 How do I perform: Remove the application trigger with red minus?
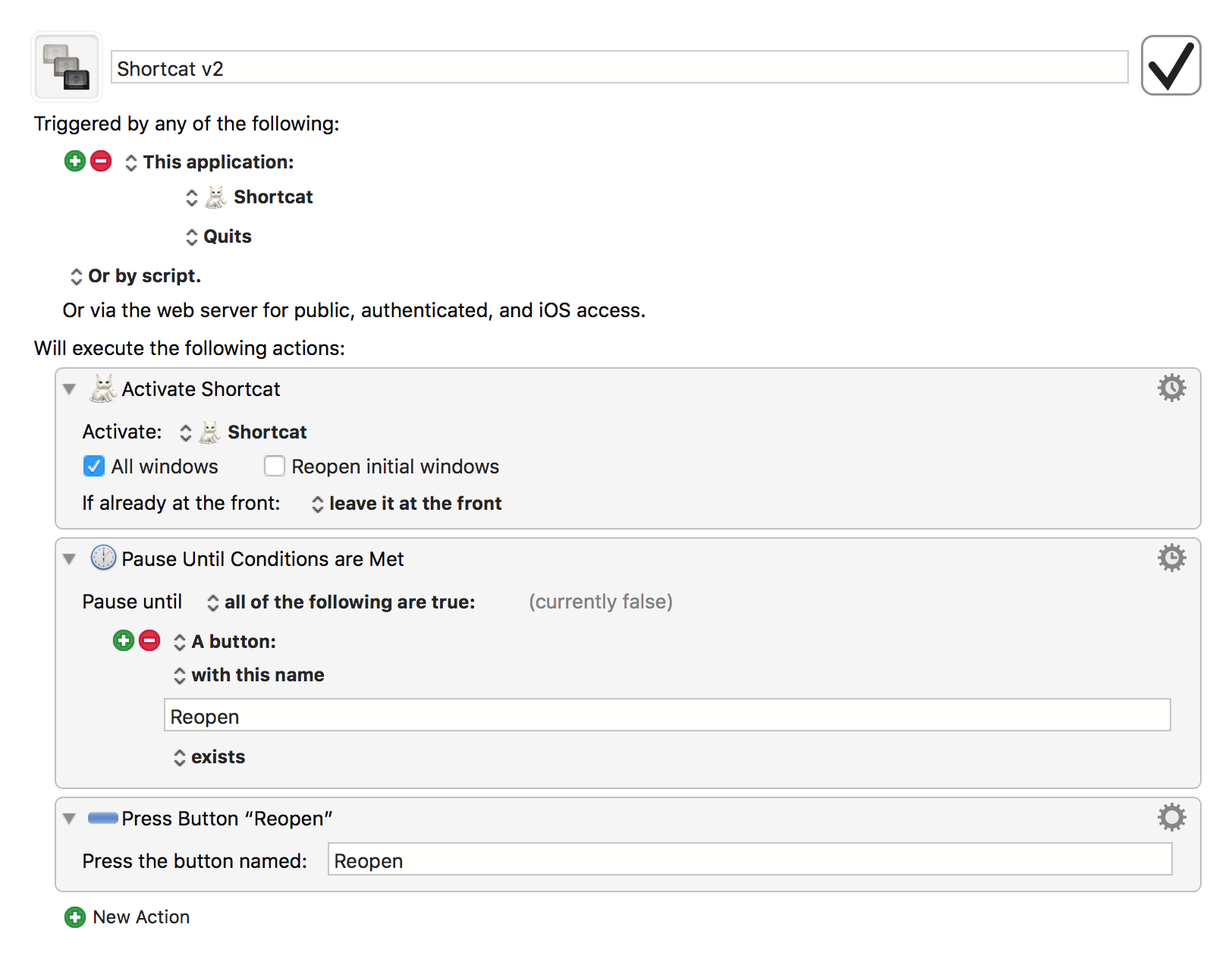pyautogui.click(x=101, y=161)
